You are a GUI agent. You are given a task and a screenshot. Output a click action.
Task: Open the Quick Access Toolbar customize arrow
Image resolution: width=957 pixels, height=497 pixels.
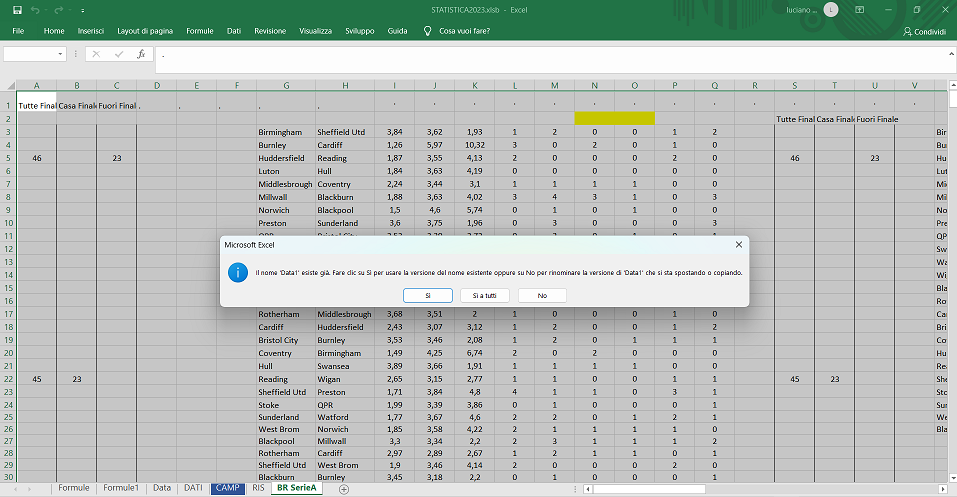pos(82,10)
